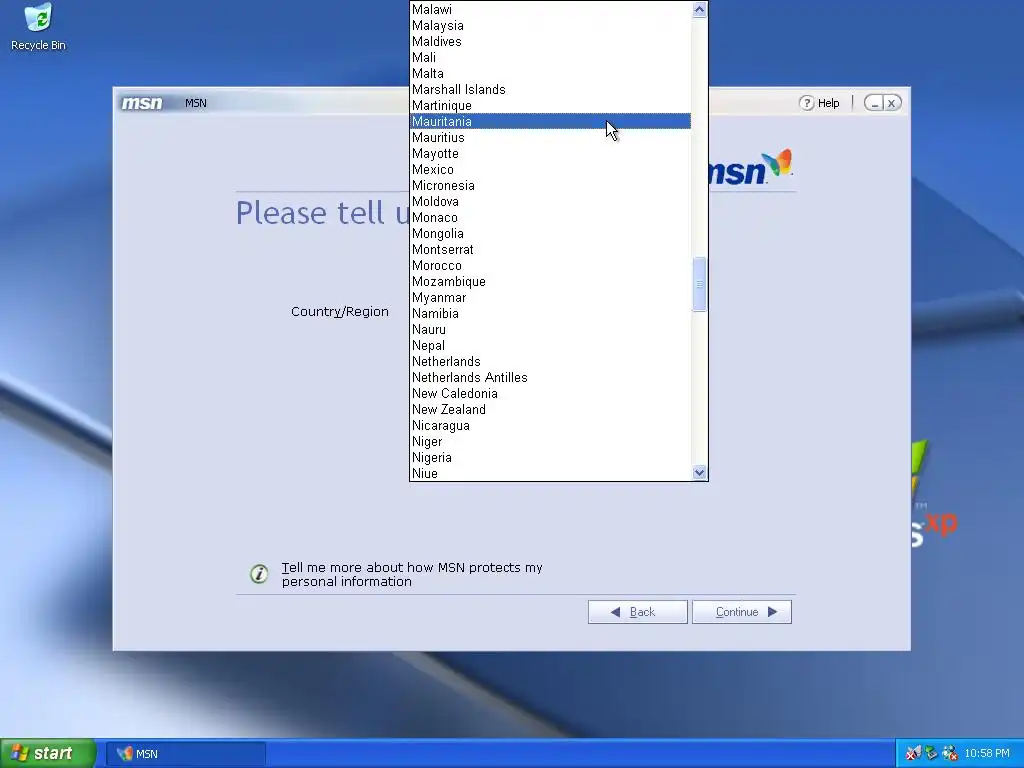Choose Niger in the list
Screen dimensions: 1024x768
551,441
